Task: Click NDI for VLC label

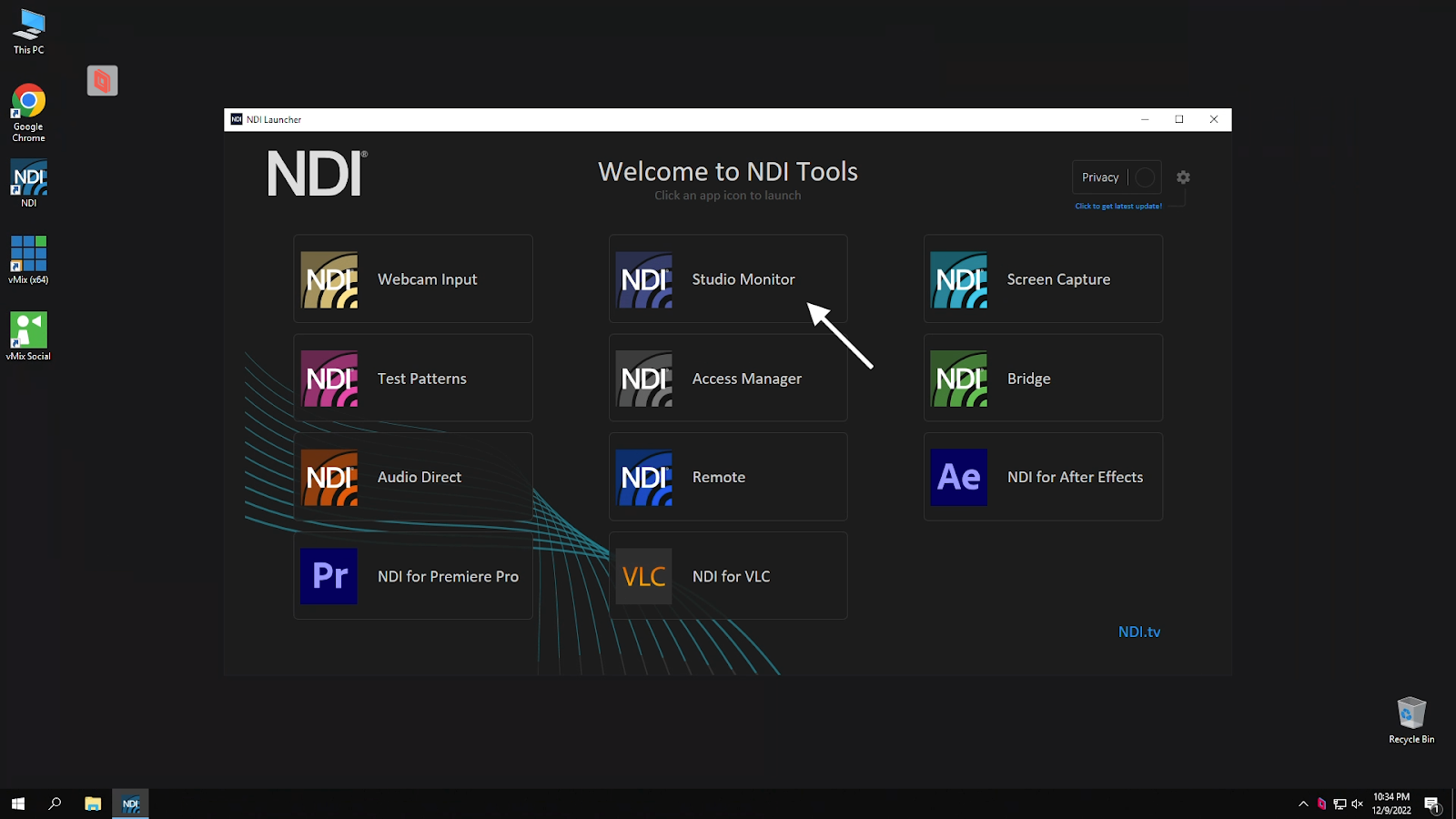Action: tap(732, 576)
